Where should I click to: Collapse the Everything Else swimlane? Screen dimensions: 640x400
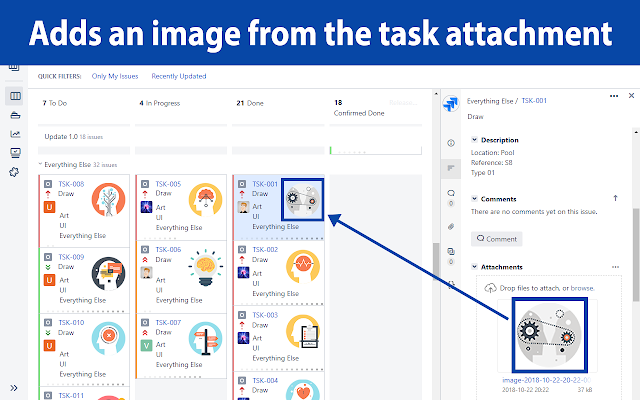click(40, 164)
